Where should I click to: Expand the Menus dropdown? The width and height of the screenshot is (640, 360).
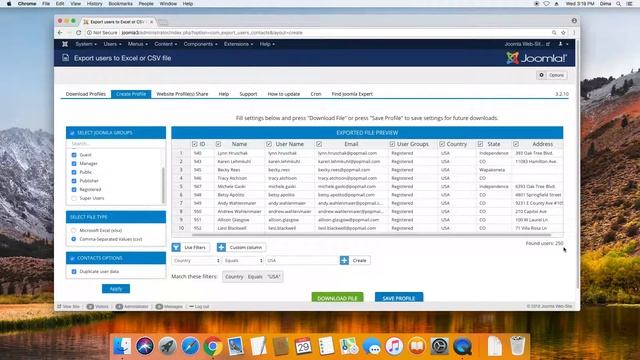(138, 44)
